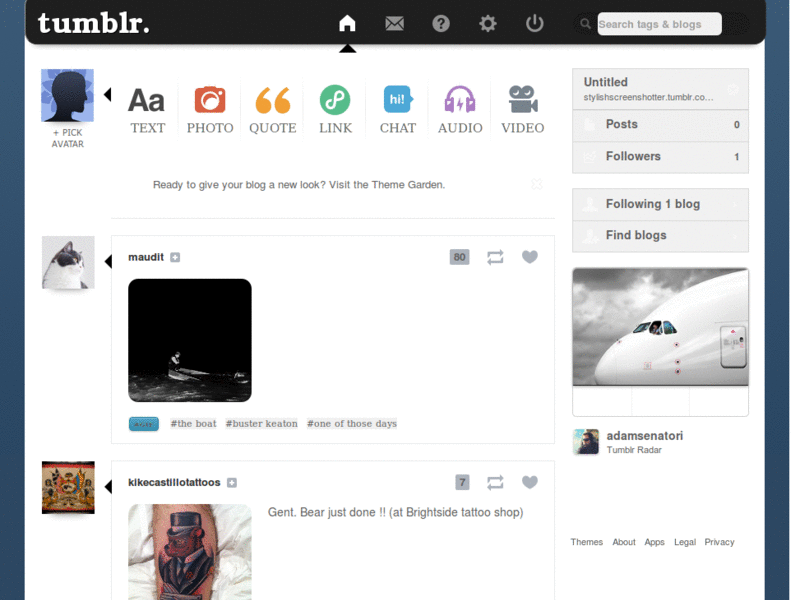Click the tumblr logo
Viewport: 800px width, 600px height.
coord(94,23)
